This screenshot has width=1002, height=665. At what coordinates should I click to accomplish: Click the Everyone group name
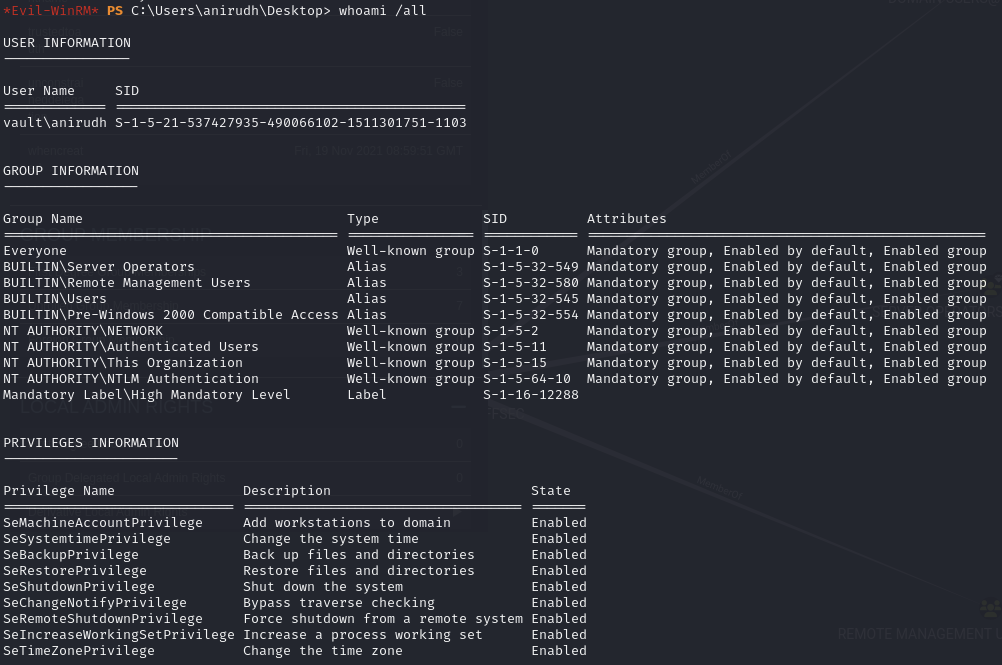pyautogui.click(x=35, y=251)
